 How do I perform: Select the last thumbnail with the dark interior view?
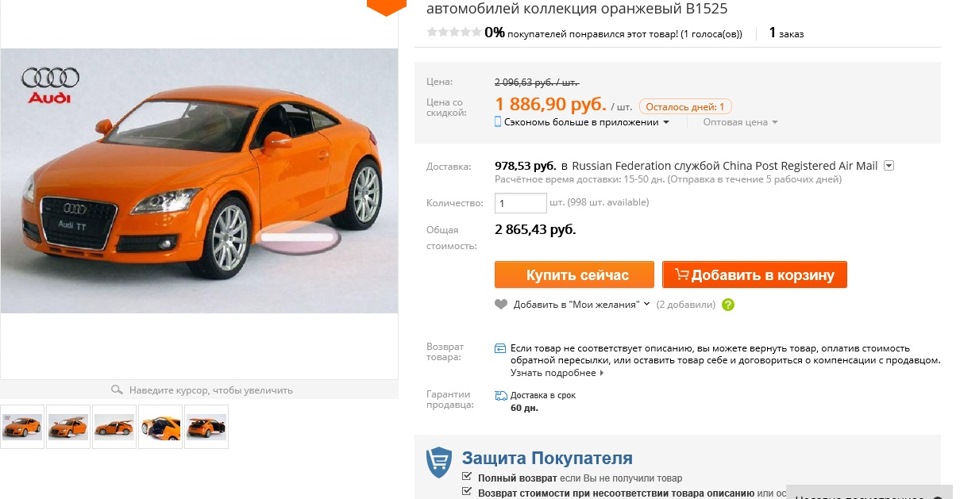pos(206,426)
